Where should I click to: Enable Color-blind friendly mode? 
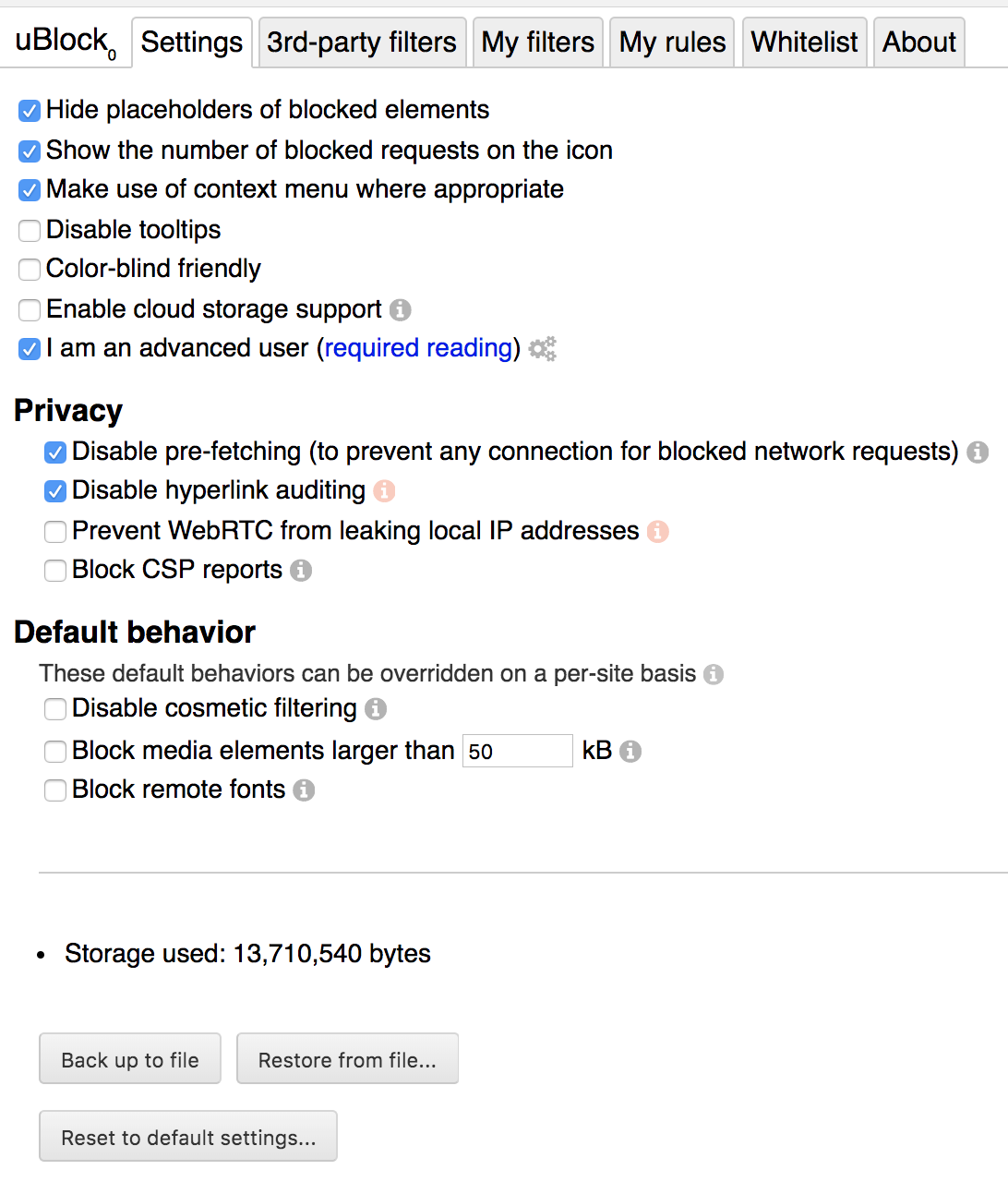[x=29, y=270]
